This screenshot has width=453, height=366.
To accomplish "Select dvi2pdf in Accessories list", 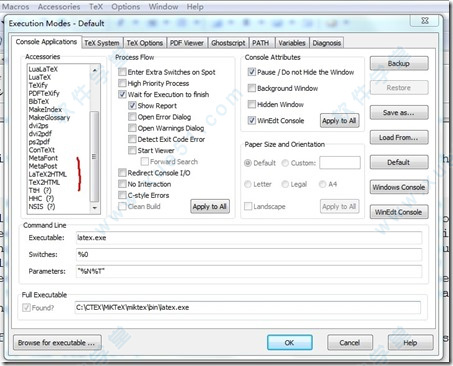I will coord(40,134).
